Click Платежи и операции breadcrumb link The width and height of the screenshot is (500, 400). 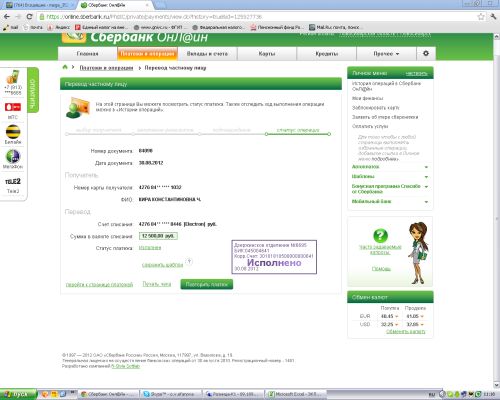coord(106,68)
